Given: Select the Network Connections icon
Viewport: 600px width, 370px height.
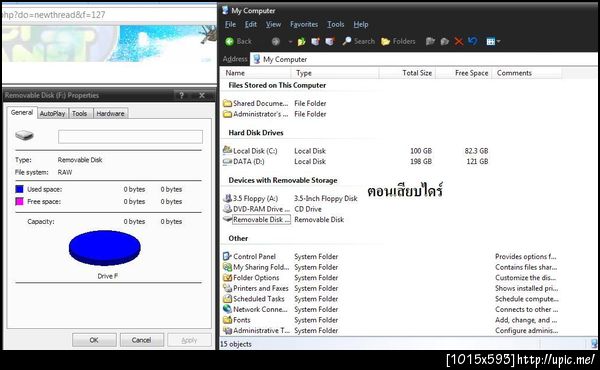Looking at the screenshot, I should pyautogui.click(x=227, y=309).
